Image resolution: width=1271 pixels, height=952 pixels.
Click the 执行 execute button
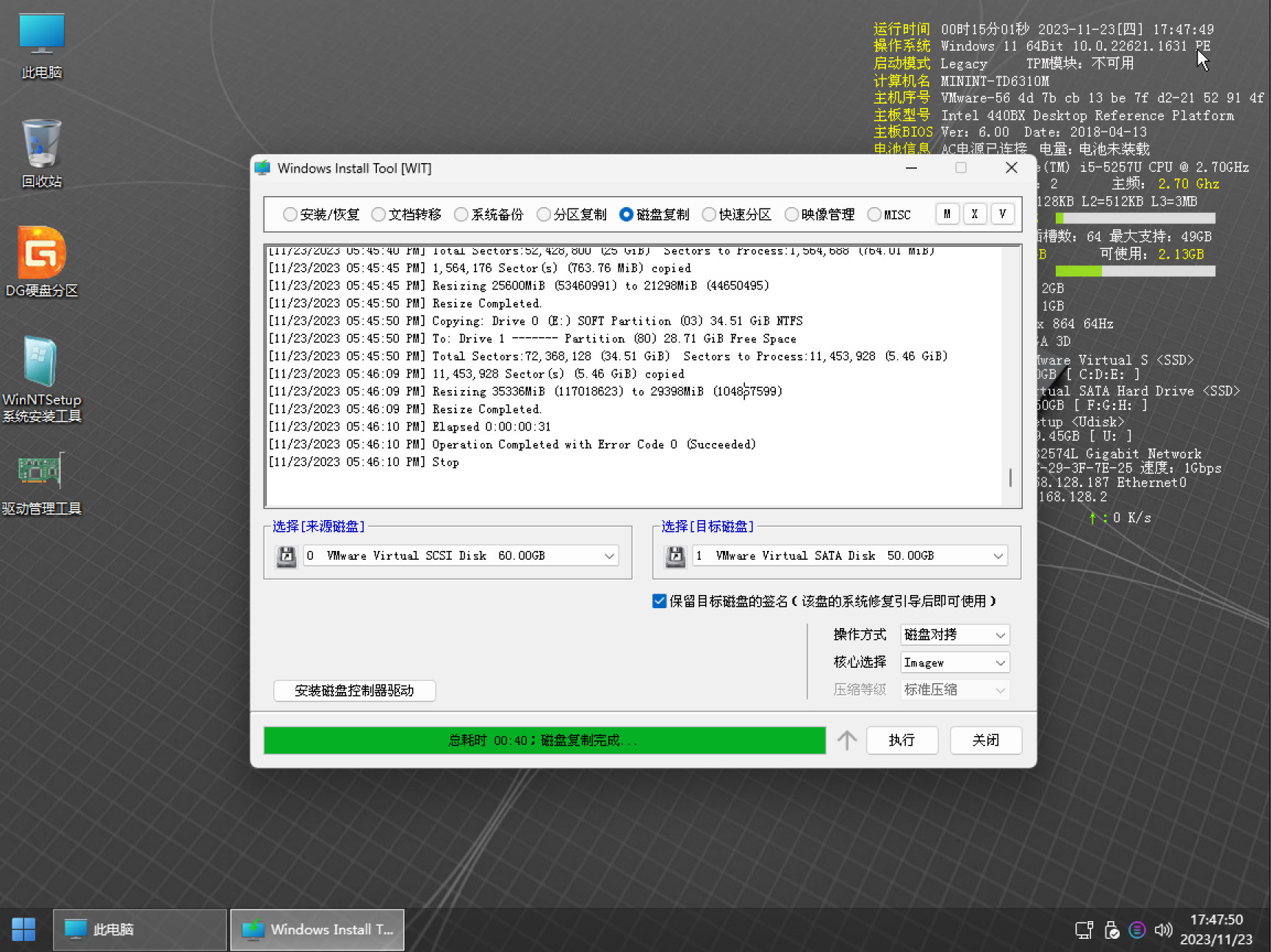[901, 740]
